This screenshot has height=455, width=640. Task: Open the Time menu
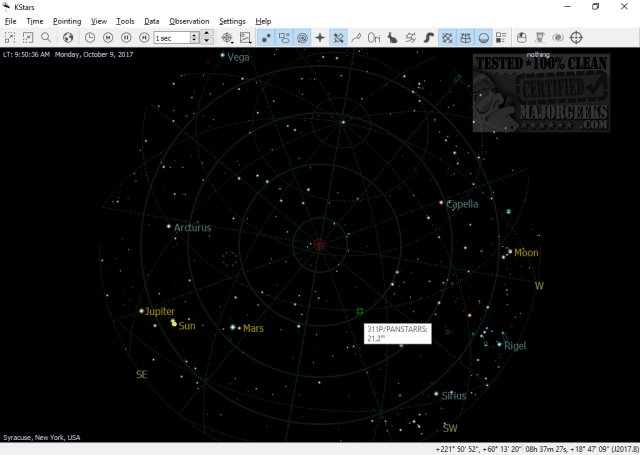[35, 21]
